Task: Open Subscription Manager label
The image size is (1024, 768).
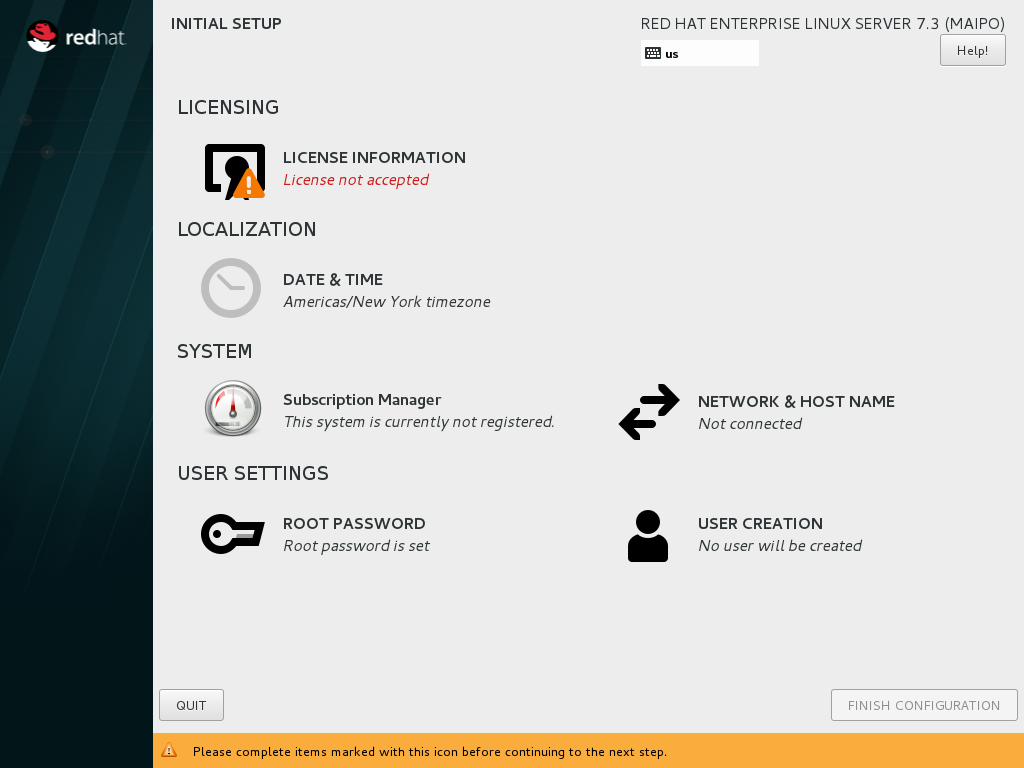Action: (x=362, y=400)
